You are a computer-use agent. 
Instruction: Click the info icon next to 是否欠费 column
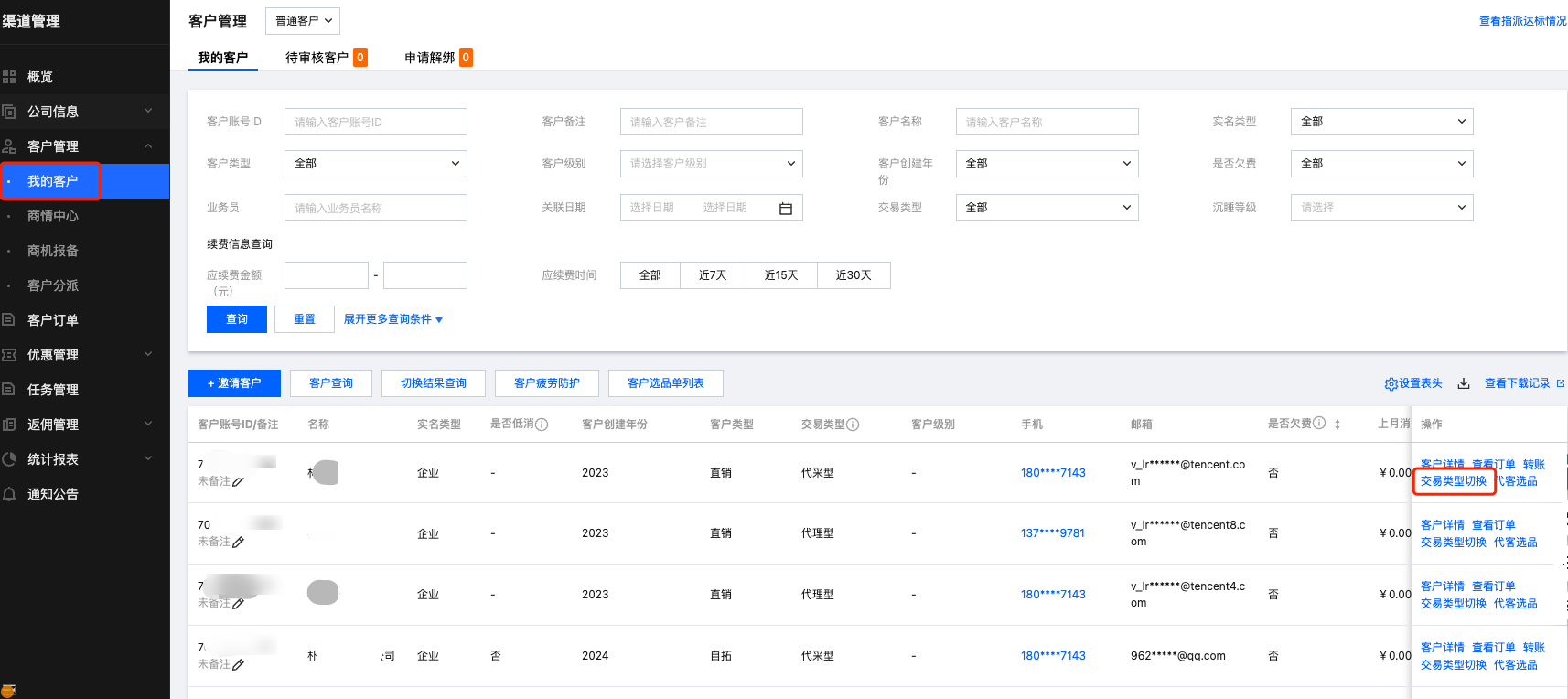[x=1319, y=424]
